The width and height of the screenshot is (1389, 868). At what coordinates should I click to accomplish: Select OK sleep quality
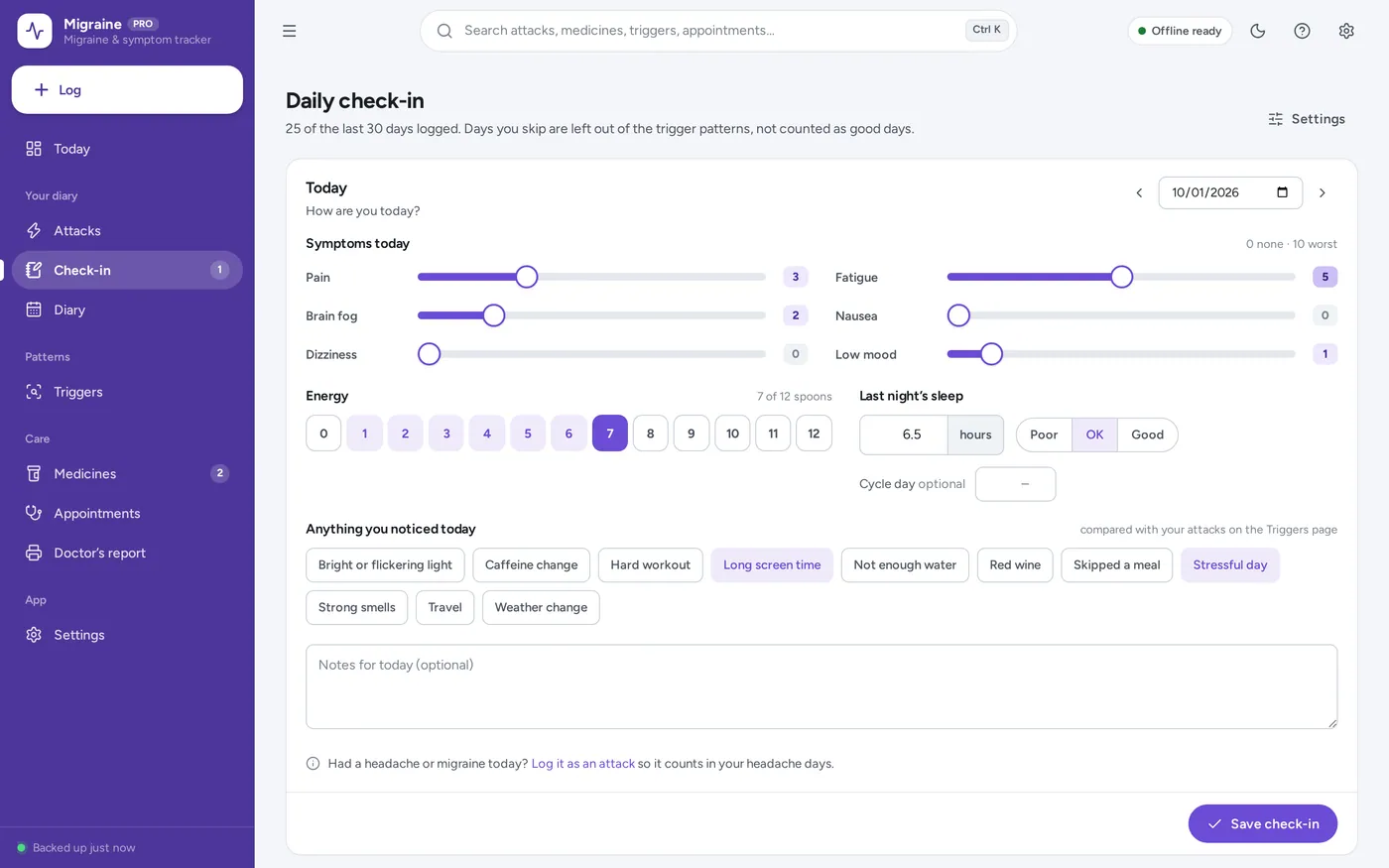1094,434
